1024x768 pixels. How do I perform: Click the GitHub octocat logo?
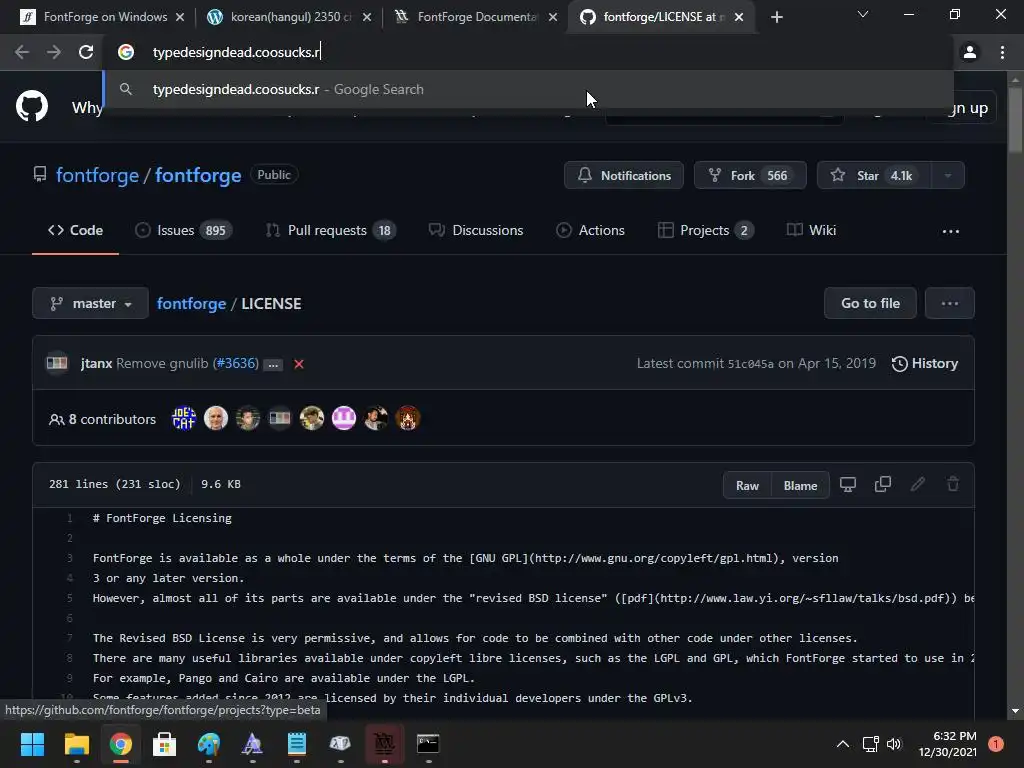(32, 106)
